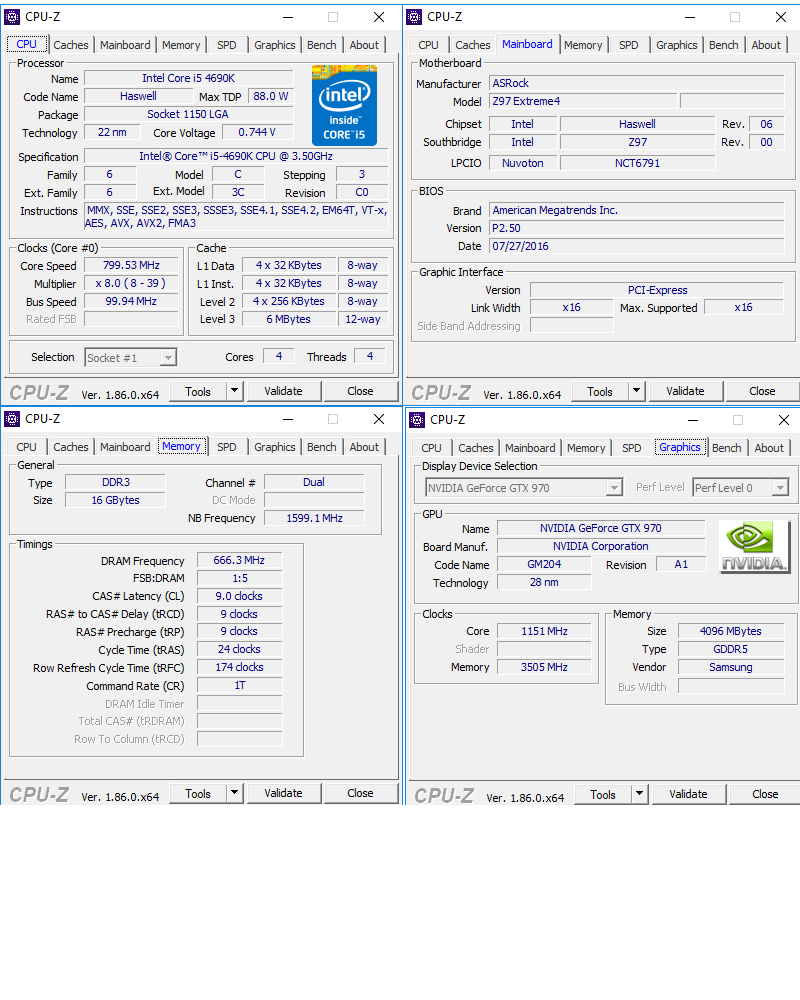Click the processor name field Intel Core i5 4690K
Image resolution: width=800 pixels, height=1000 pixels.
189,78
